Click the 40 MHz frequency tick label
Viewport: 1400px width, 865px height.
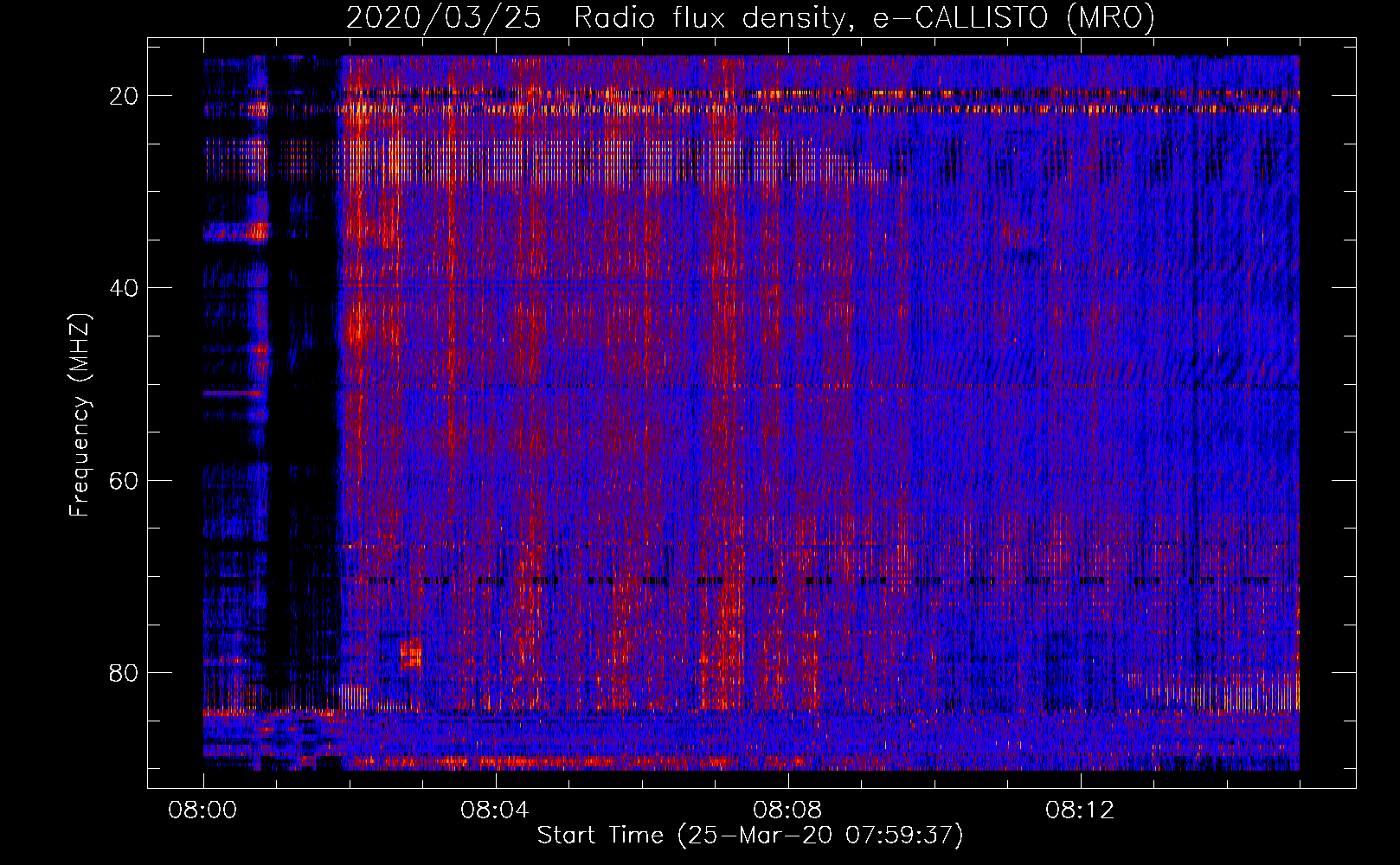click(x=125, y=288)
